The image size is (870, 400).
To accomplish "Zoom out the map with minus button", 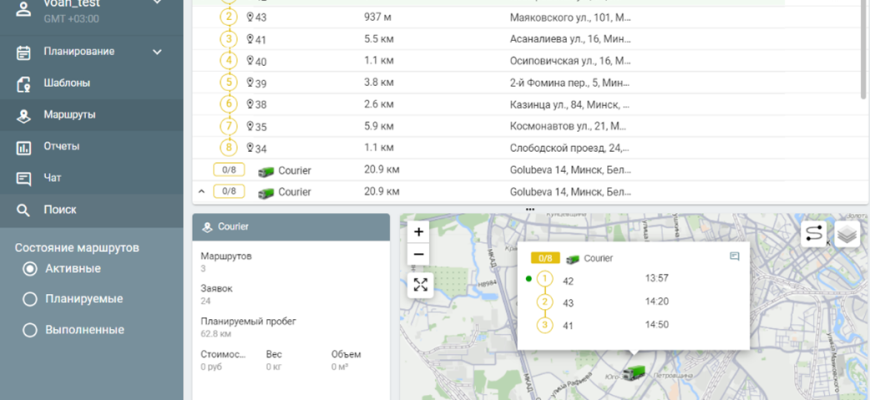I will point(419,254).
